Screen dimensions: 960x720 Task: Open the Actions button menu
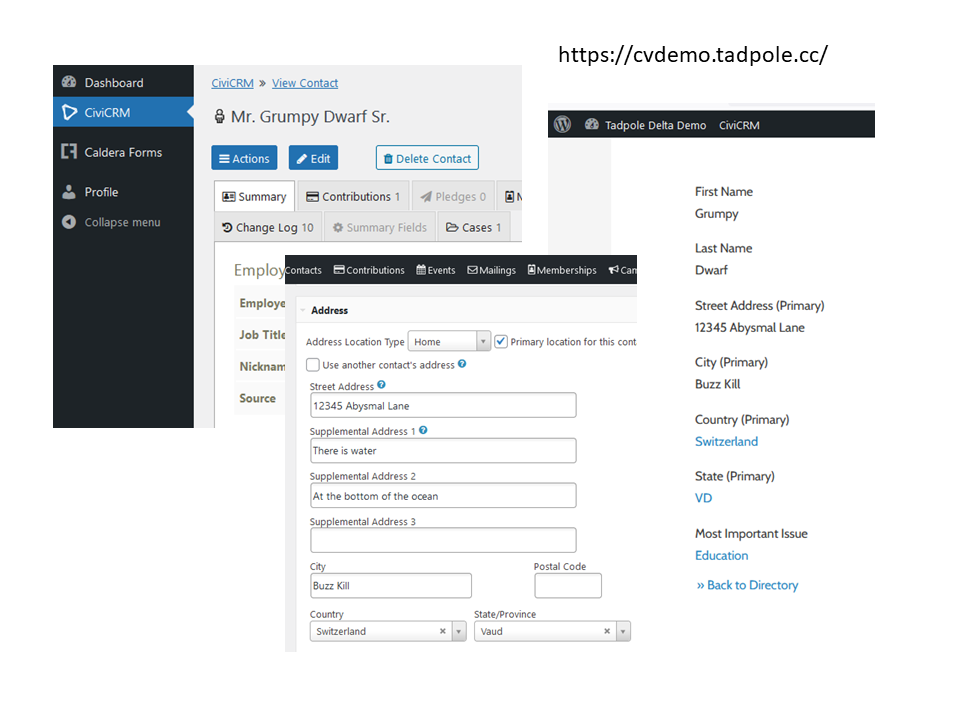244,158
